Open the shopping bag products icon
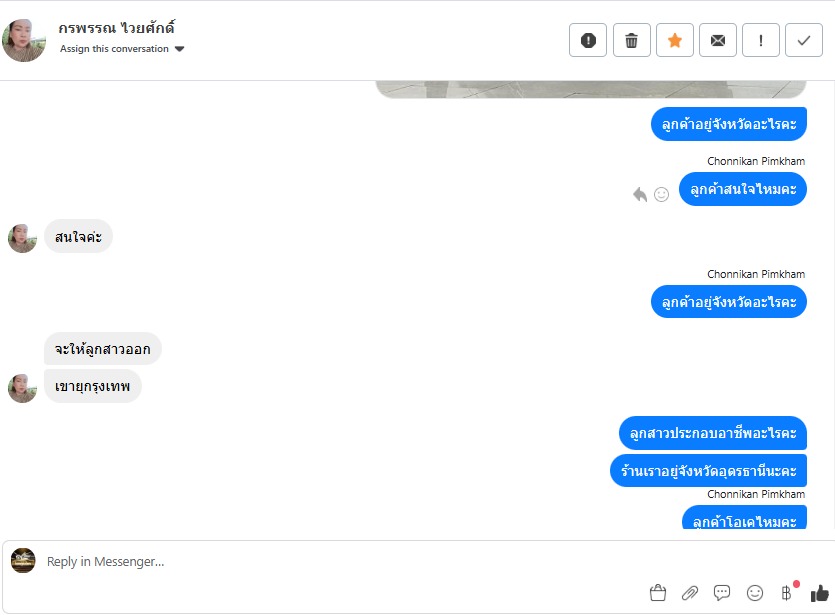The height and width of the screenshot is (615, 835). pyautogui.click(x=658, y=593)
